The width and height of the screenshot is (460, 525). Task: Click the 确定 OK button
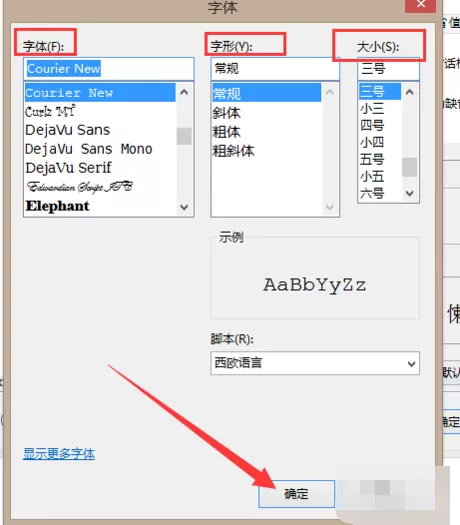point(296,494)
